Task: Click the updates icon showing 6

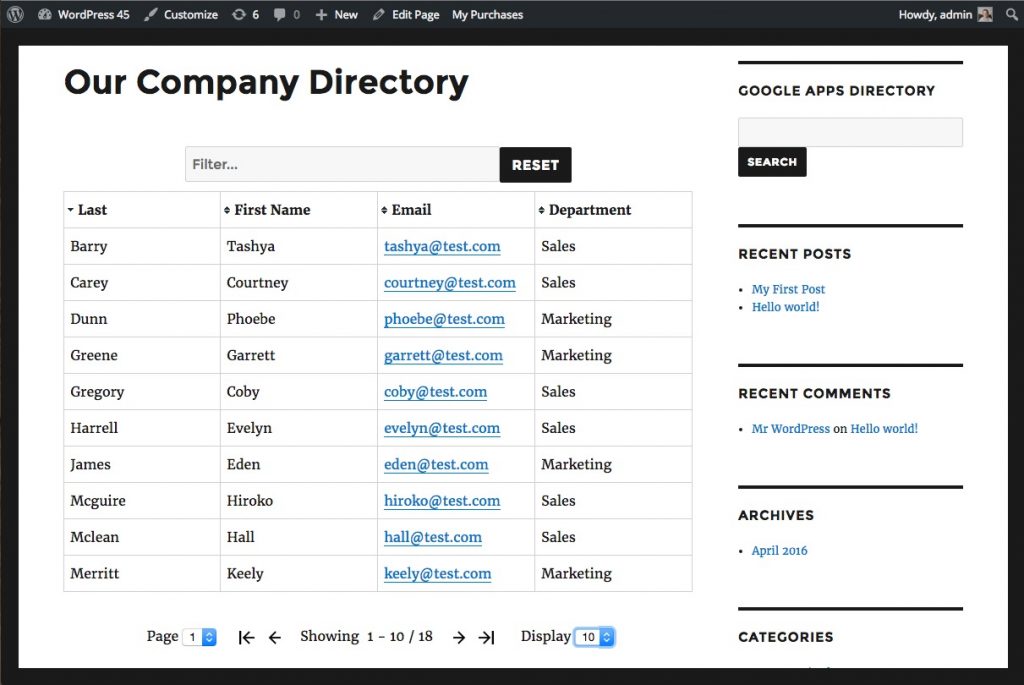Action: coord(246,14)
